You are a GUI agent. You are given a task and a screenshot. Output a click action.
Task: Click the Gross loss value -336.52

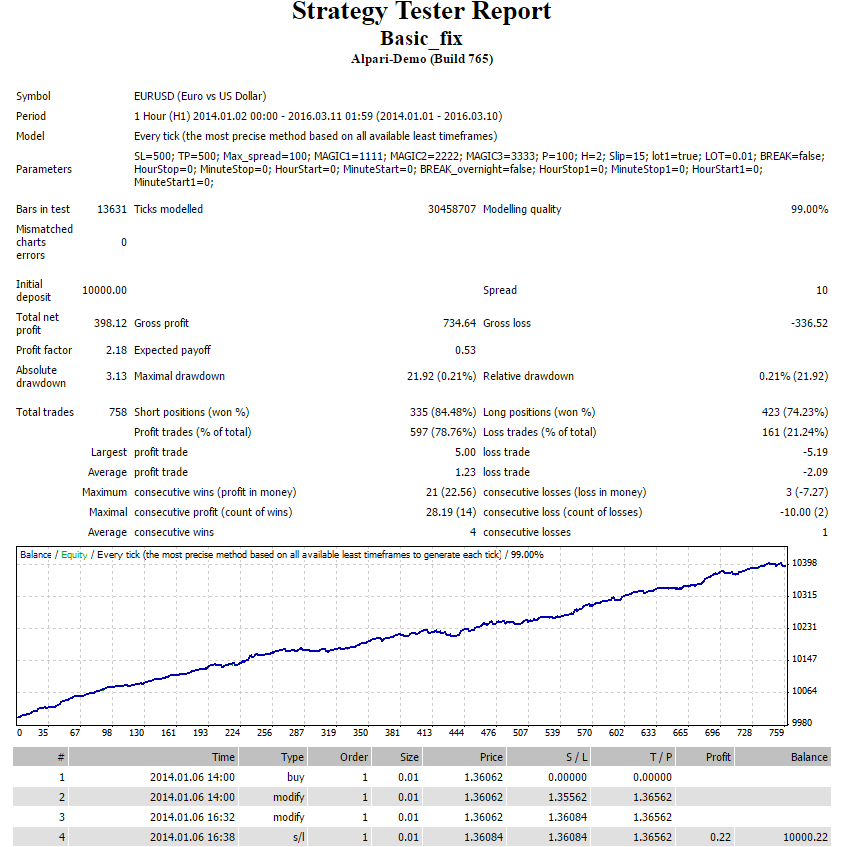pyautogui.click(x=809, y=323)
